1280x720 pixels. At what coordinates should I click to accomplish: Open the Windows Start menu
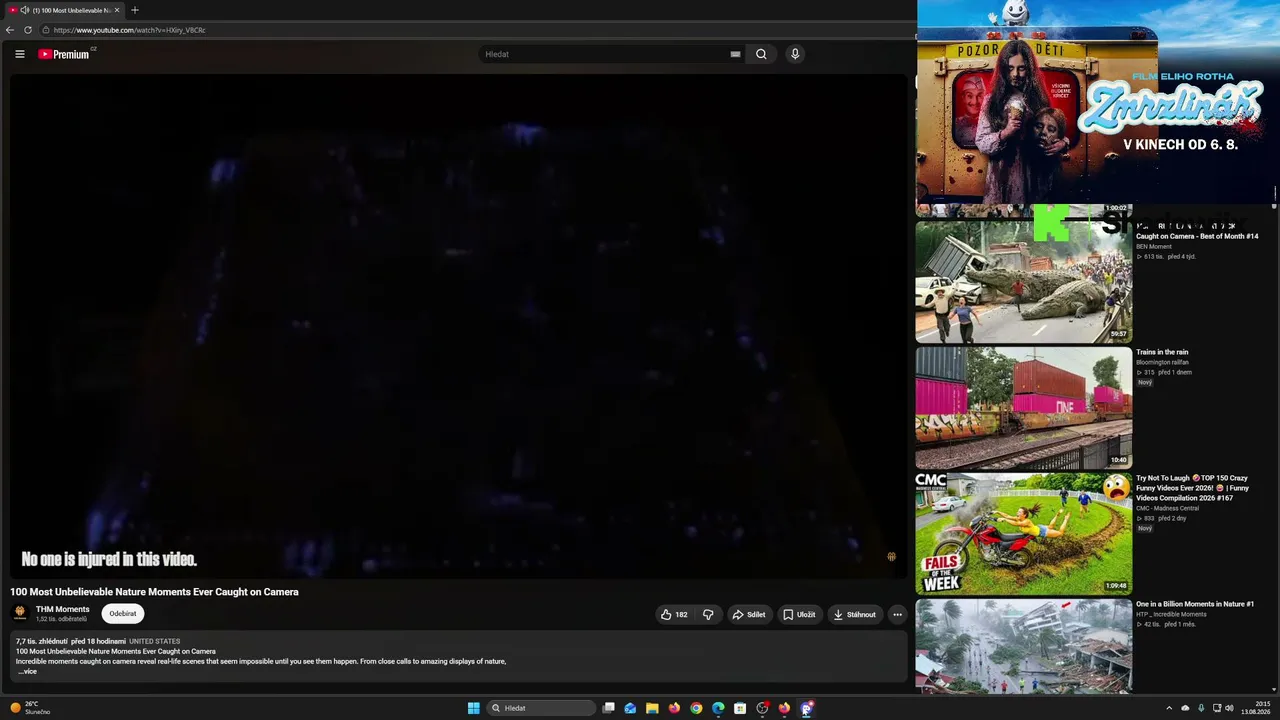click(x=473, y=708)
